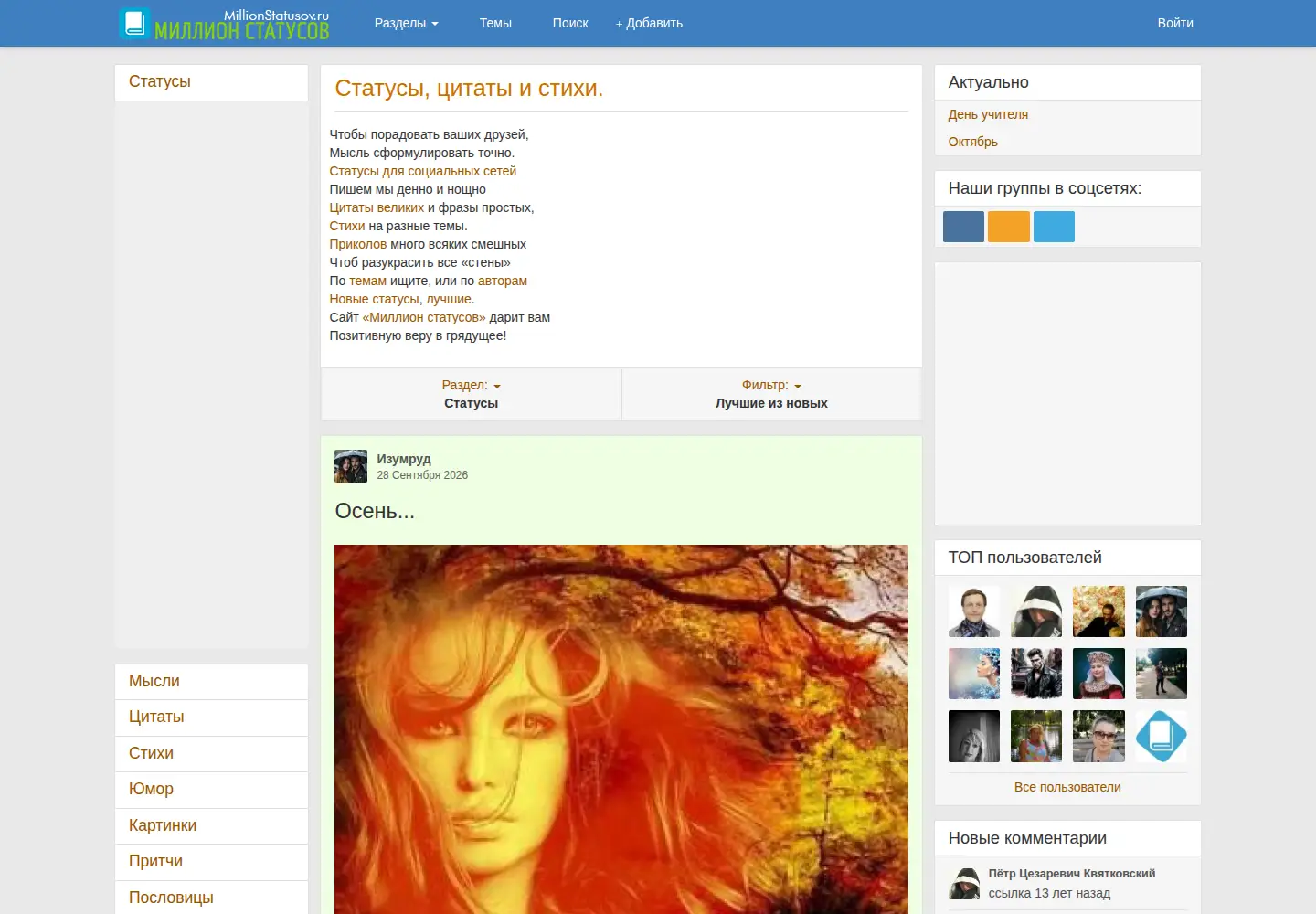This screenshot has width=1316, height=914.
Task: Open TOP user avatar of woman in icy profile
Action: click(x=974, y=674)
